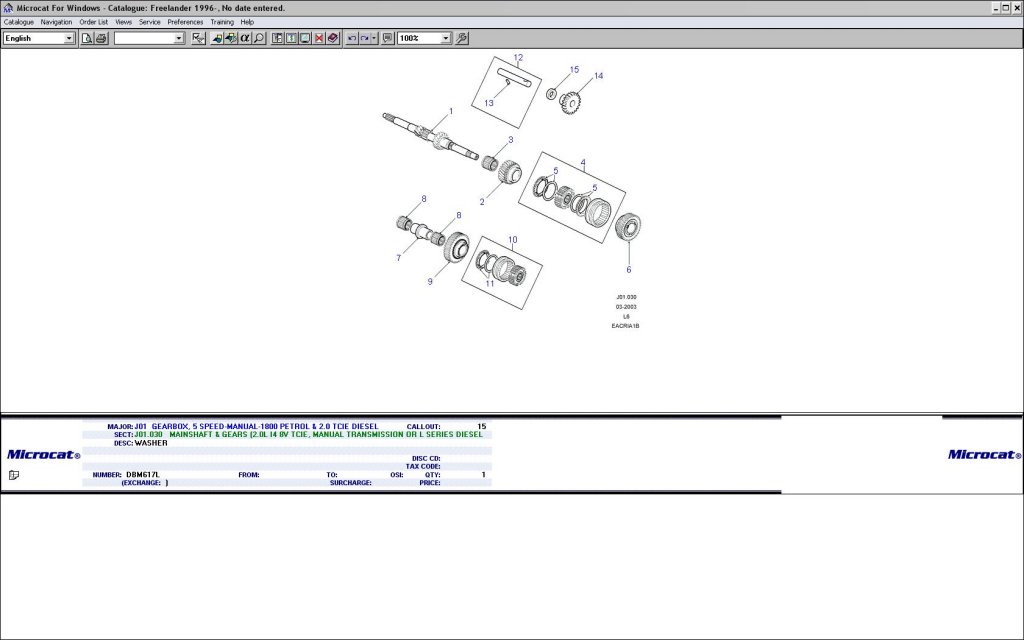Open the Help menu

247,22
